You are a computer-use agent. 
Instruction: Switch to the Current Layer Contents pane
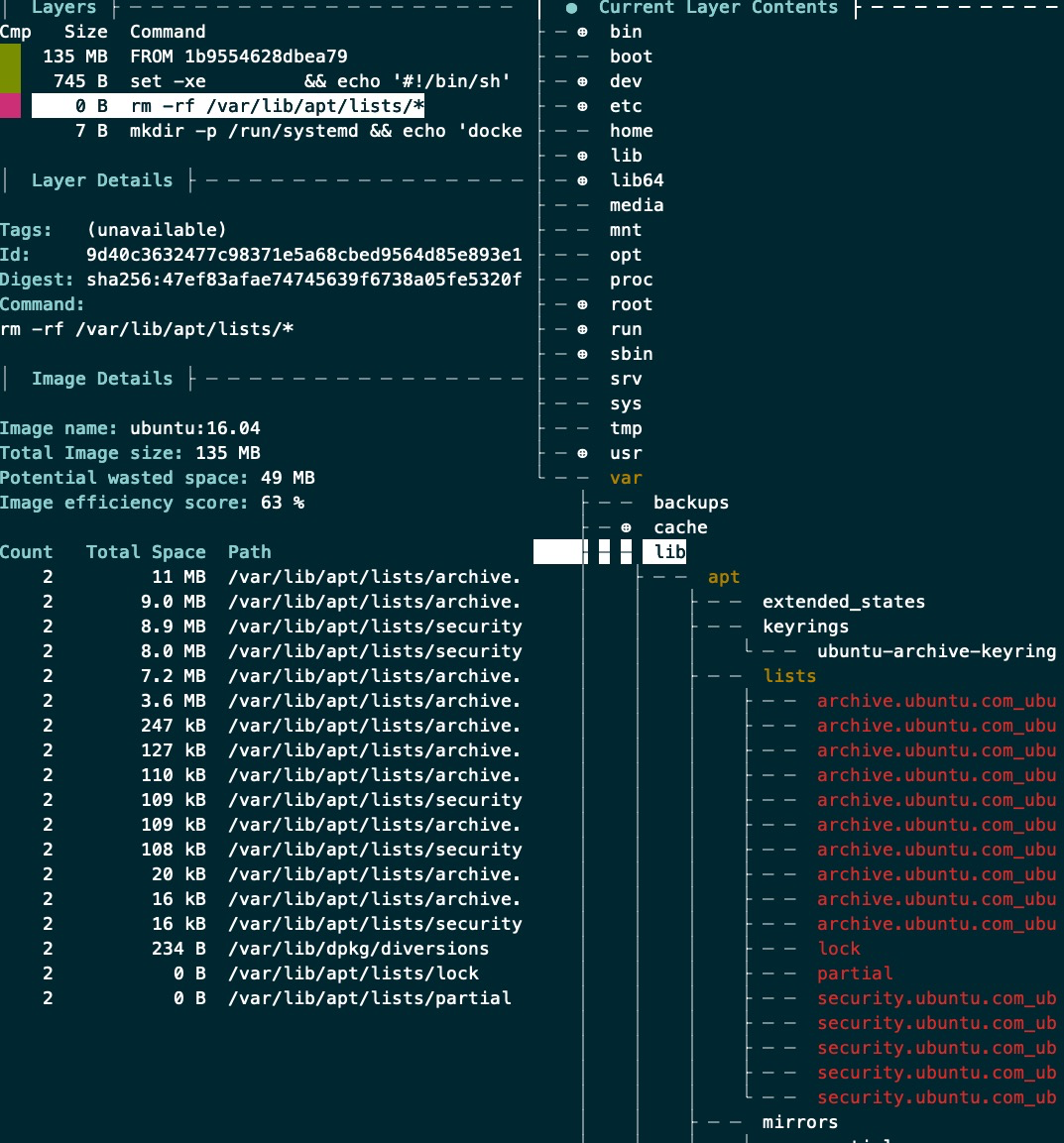[718, 8]
